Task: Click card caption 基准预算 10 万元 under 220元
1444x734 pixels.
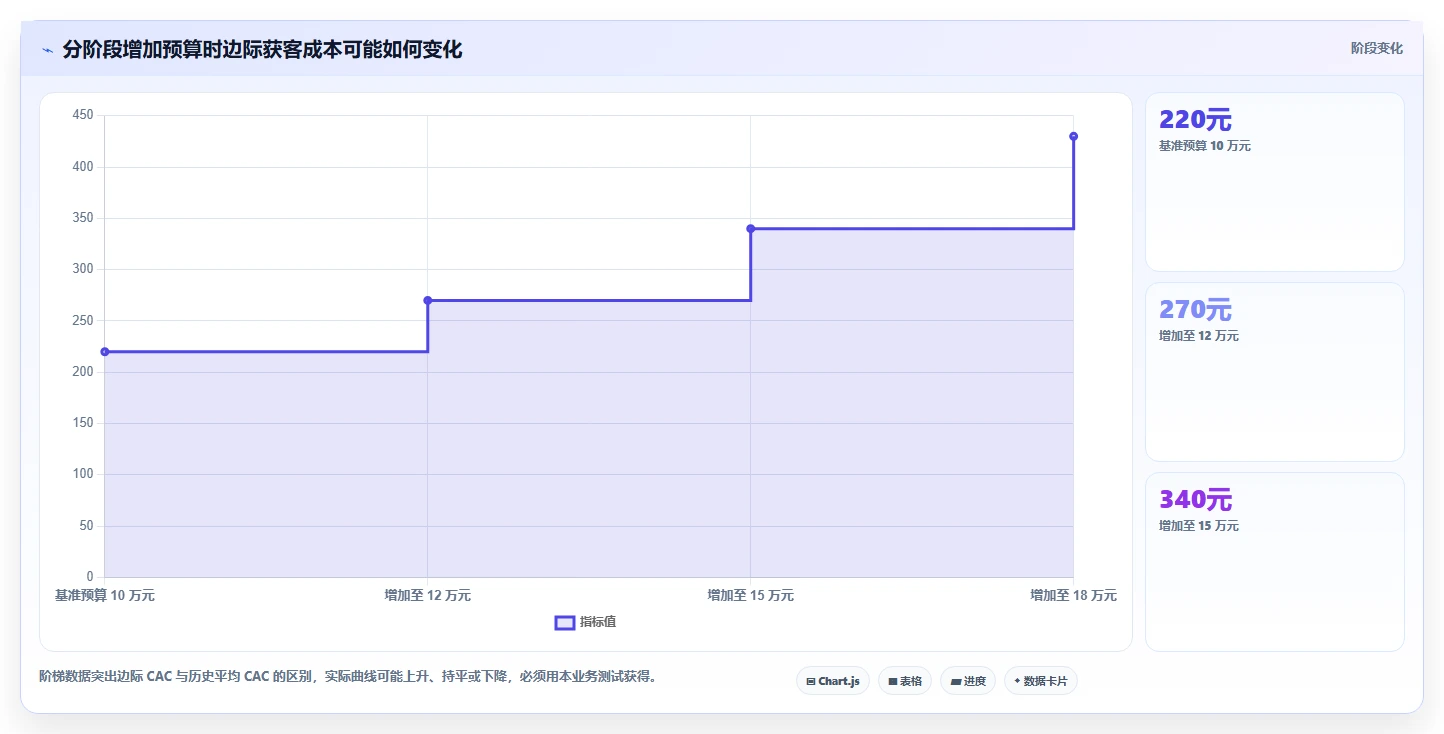Action: (x=1205, y=146)
